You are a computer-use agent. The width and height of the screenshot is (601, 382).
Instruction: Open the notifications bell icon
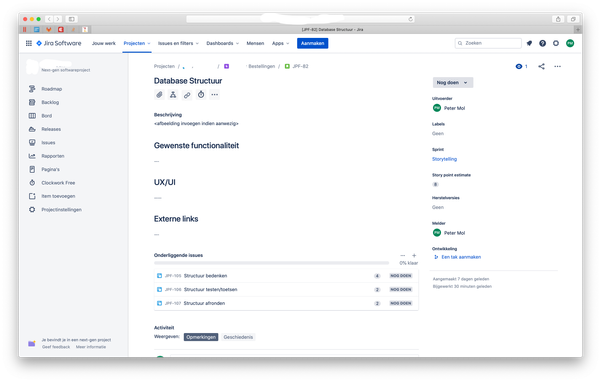coord(529,43)
